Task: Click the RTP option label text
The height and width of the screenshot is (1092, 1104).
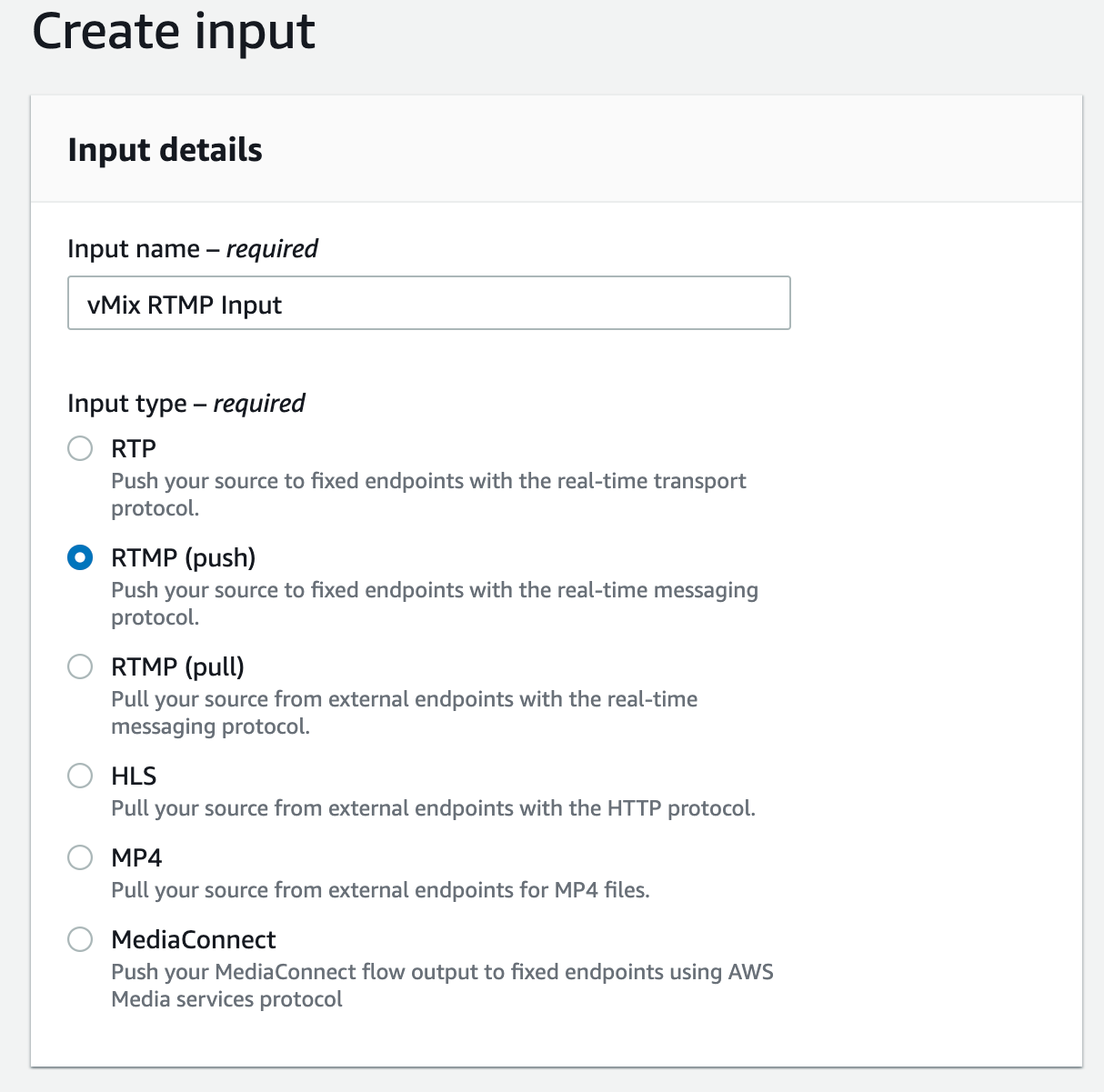Action: (133, 448)
